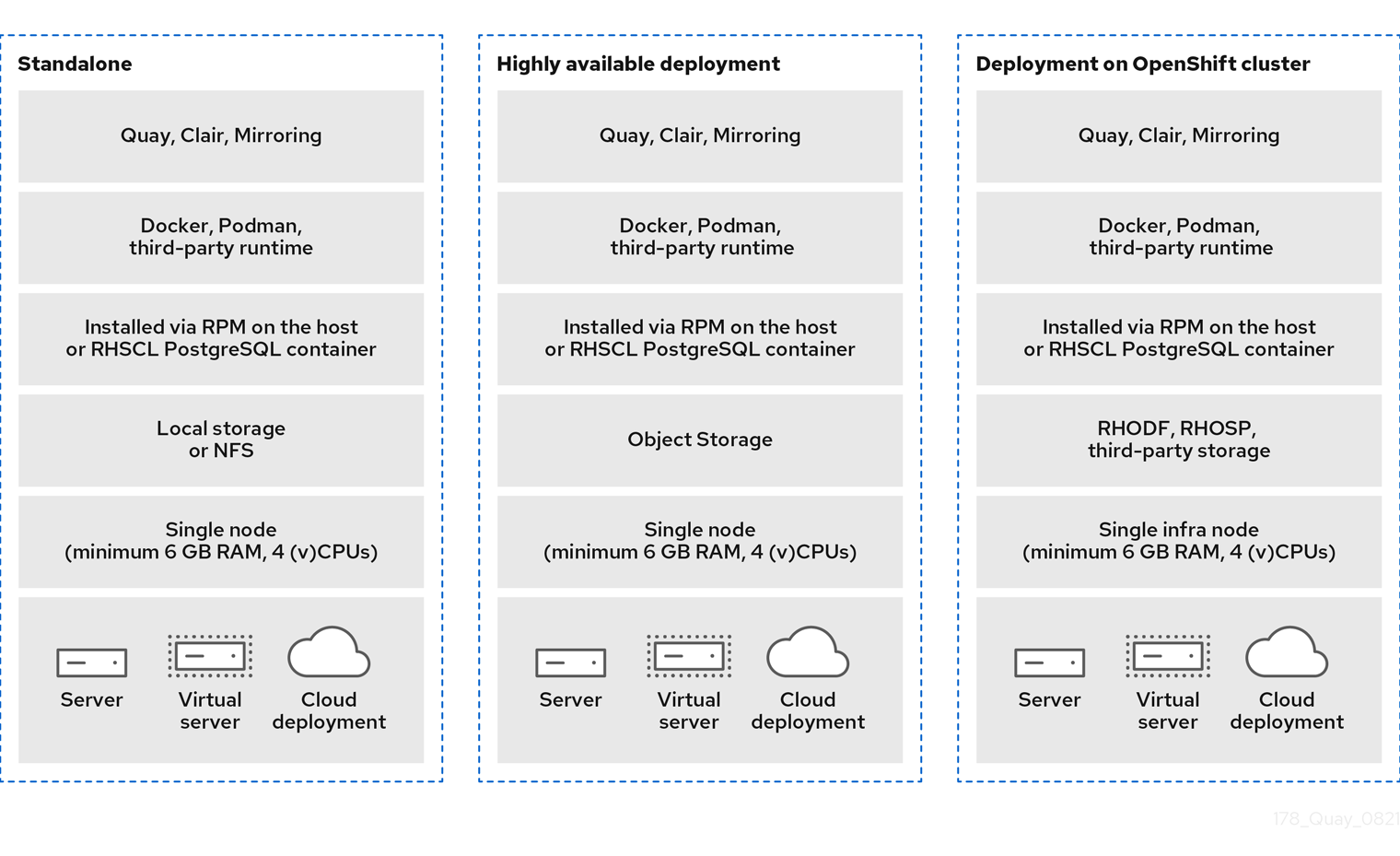
Task: Select Server icon in Highly available deployment
Action: tap(570, 662)
